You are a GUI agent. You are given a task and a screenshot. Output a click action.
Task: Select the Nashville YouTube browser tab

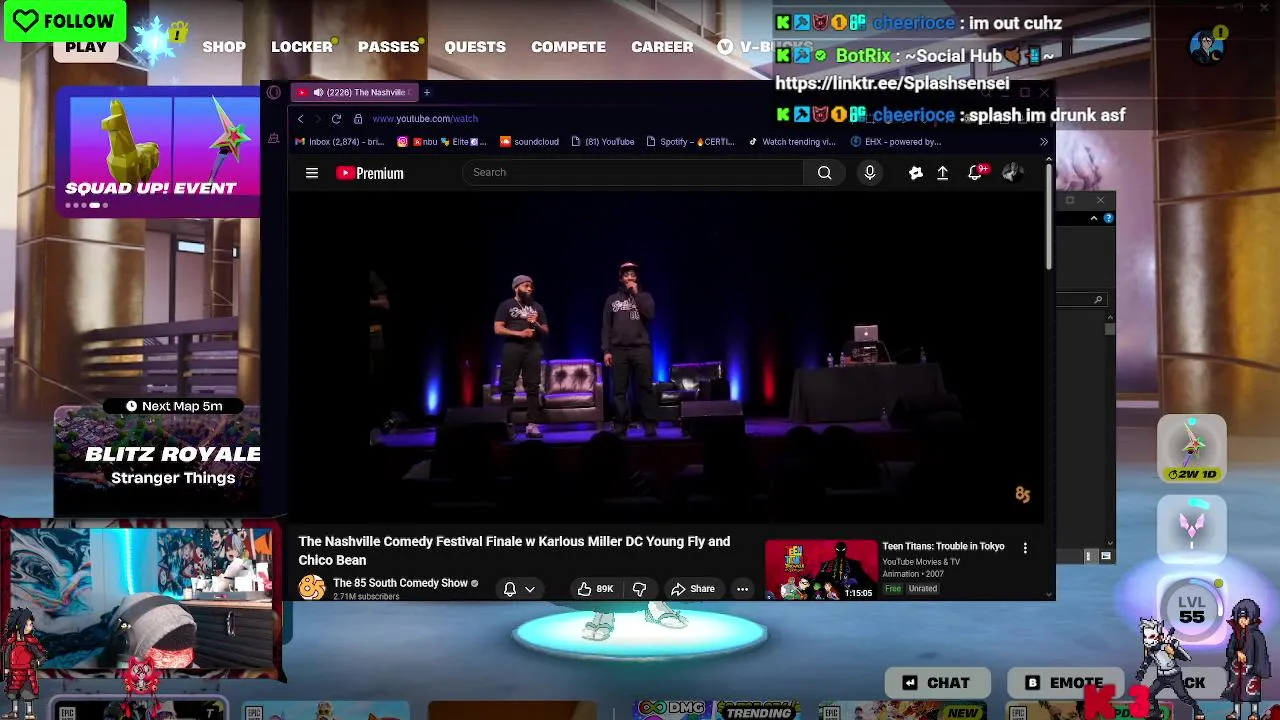point(354,93)
